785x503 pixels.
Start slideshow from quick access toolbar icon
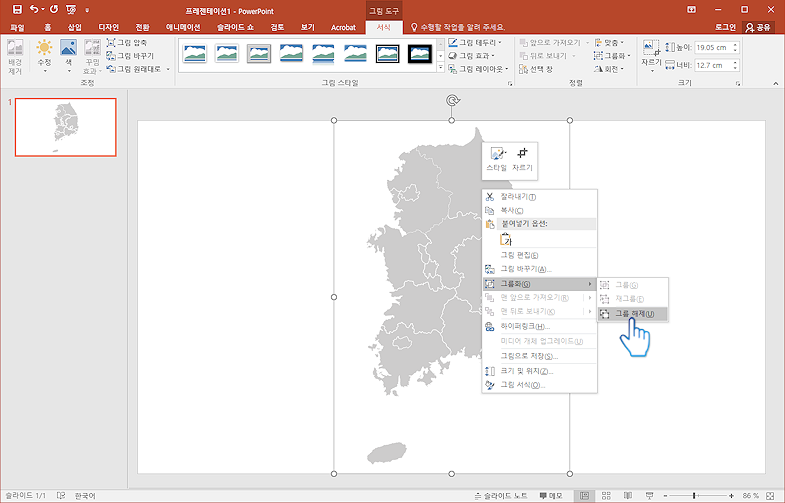point(71,10)
